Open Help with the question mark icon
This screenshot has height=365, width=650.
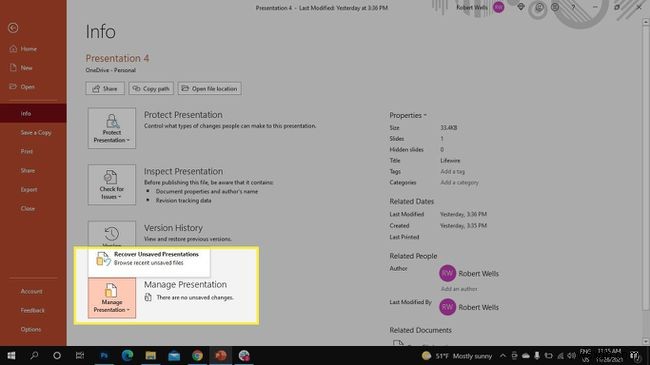[x=573, y=7]
